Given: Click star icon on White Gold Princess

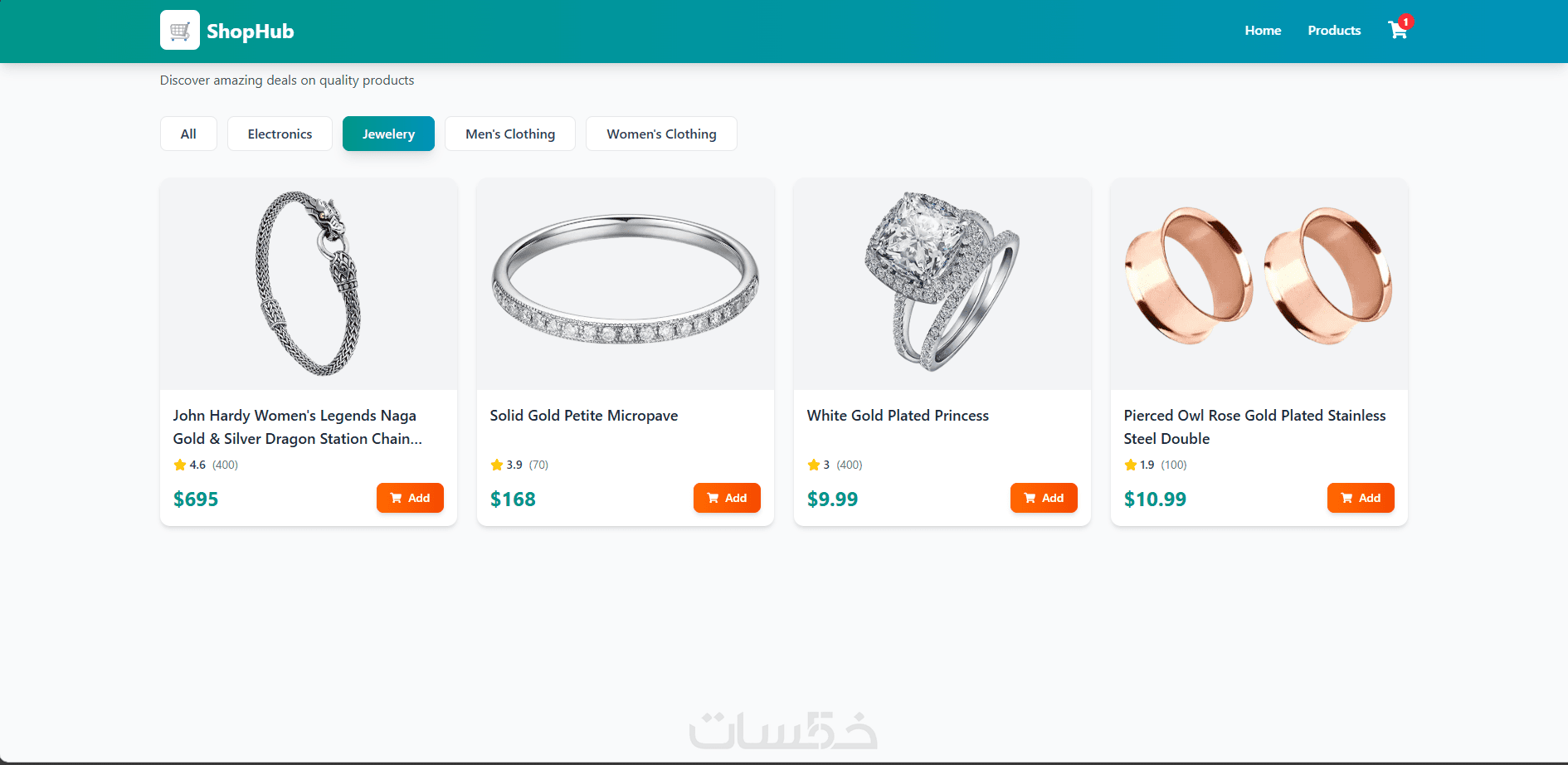Looking at the screenshot, I should [814, 465].
